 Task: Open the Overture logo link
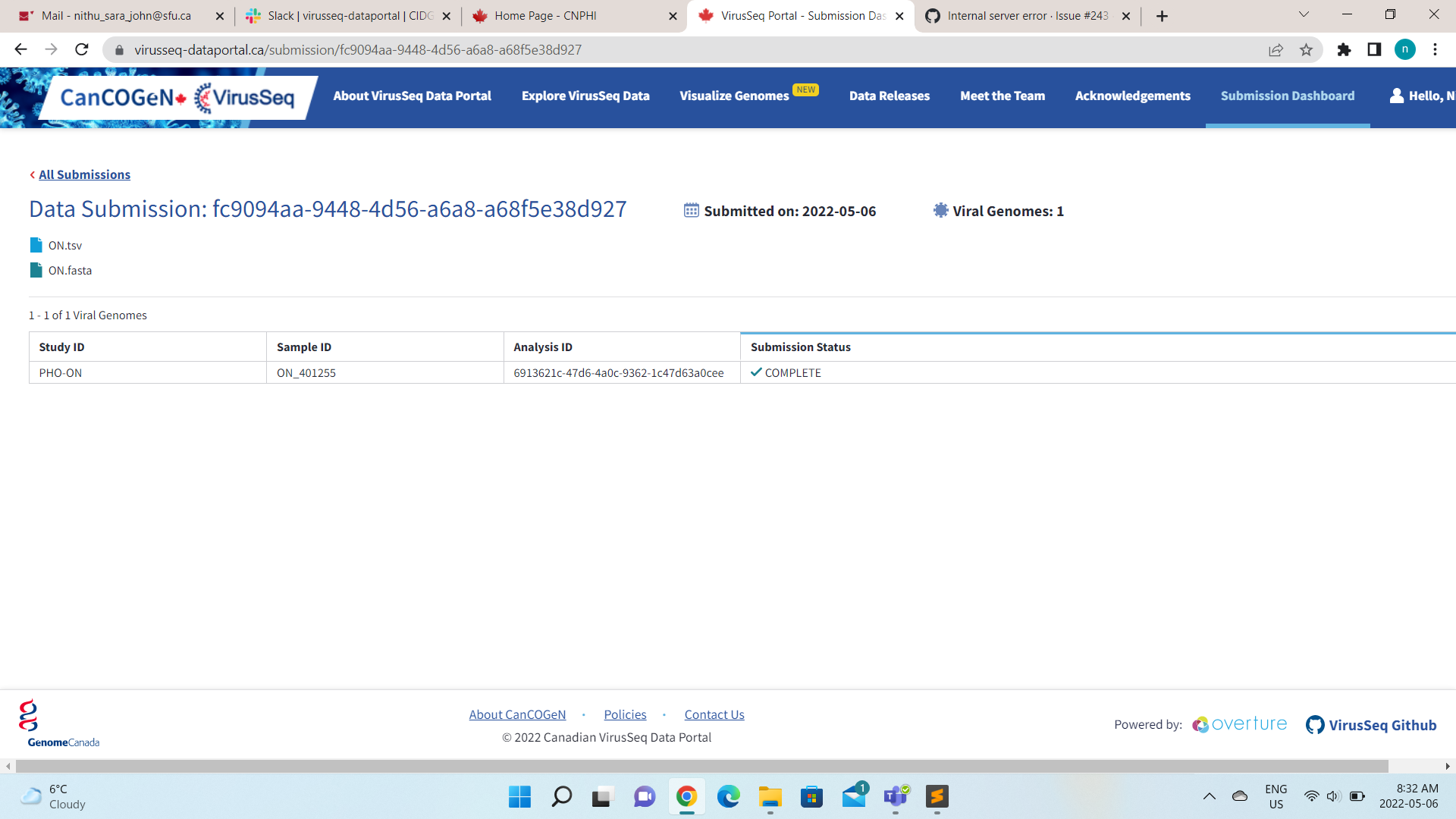[1239, 724]
